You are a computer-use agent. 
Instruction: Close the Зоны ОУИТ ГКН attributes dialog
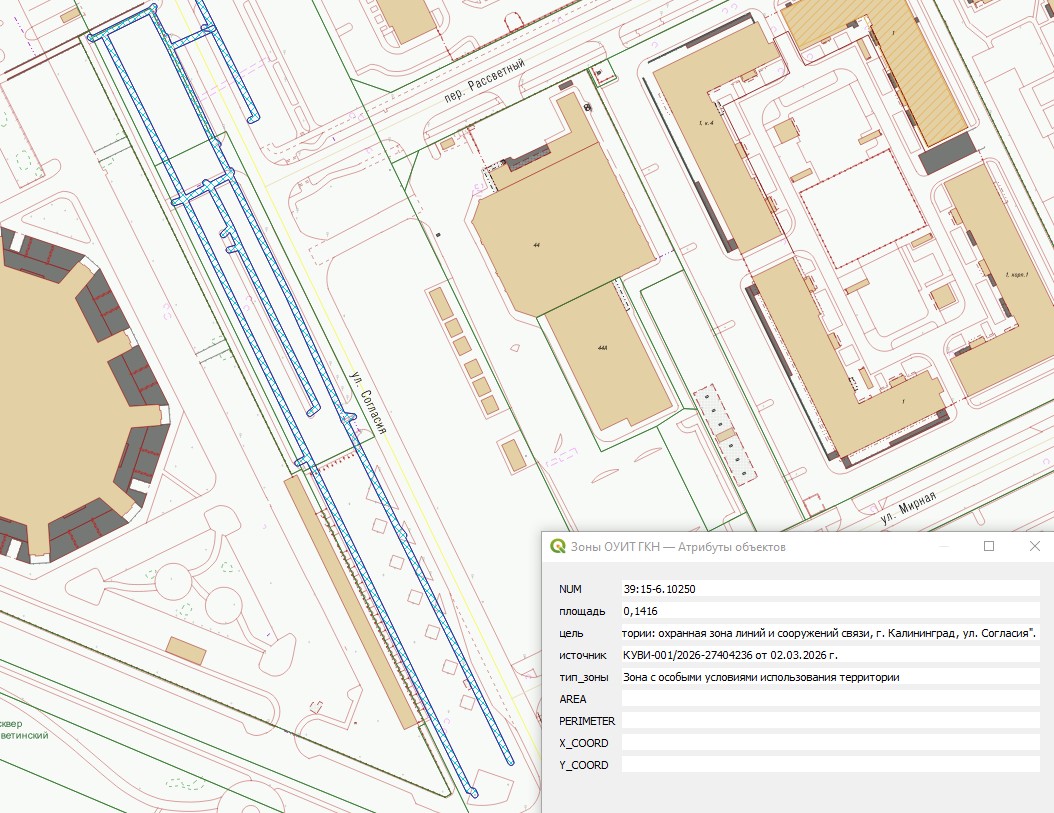coord(1035,547)
